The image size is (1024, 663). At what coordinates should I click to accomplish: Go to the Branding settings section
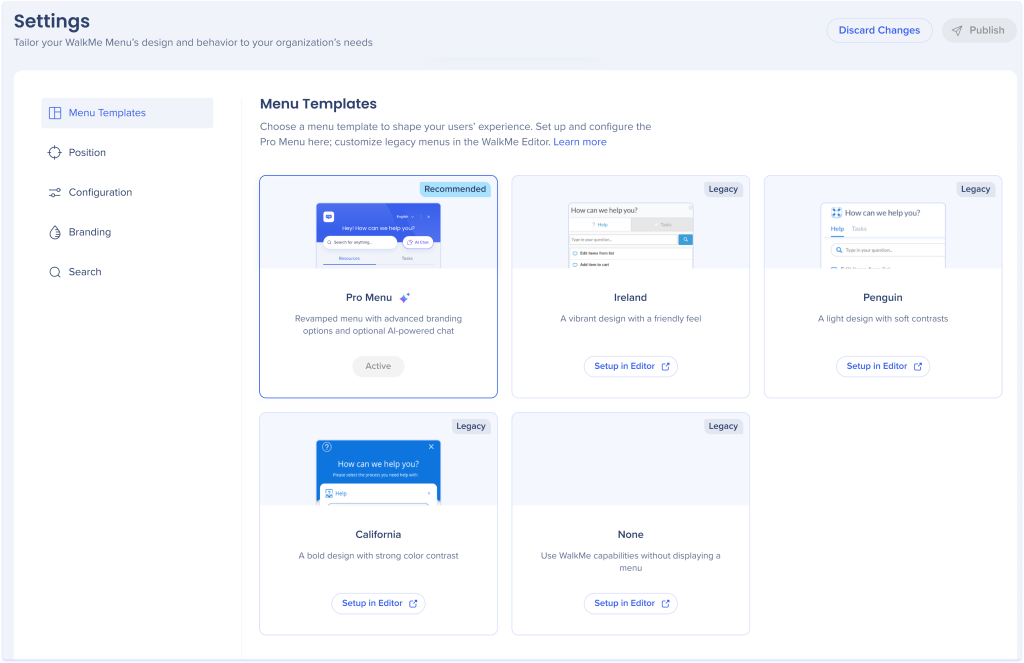[x=90, y=232]
